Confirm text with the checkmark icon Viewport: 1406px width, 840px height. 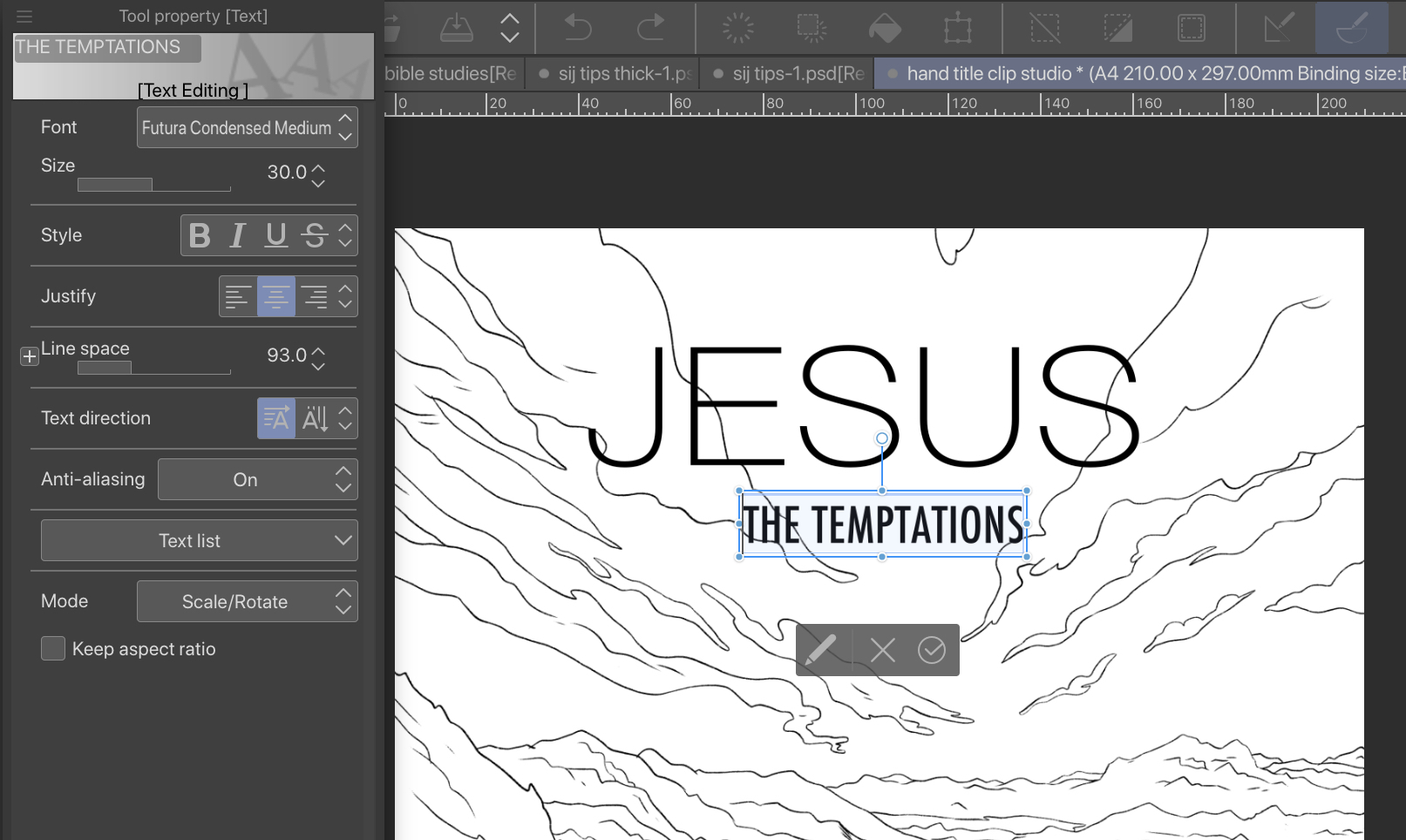931,650
